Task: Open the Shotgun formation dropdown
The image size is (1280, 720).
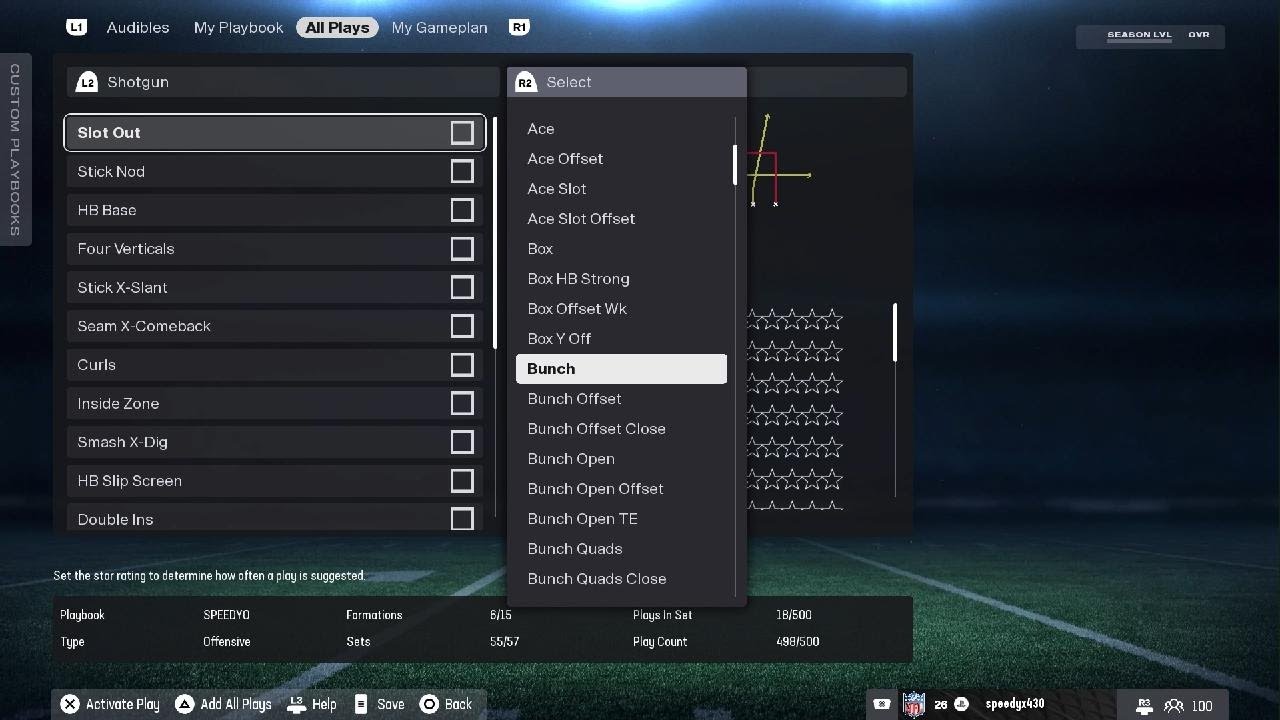Action: tap(283, 82)
